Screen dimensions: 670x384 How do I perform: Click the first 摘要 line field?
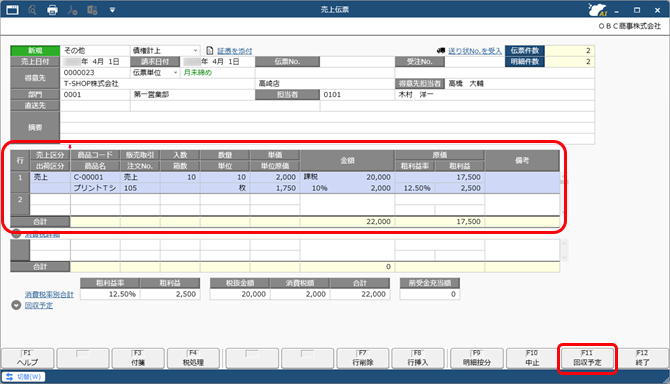click(327, 117)
